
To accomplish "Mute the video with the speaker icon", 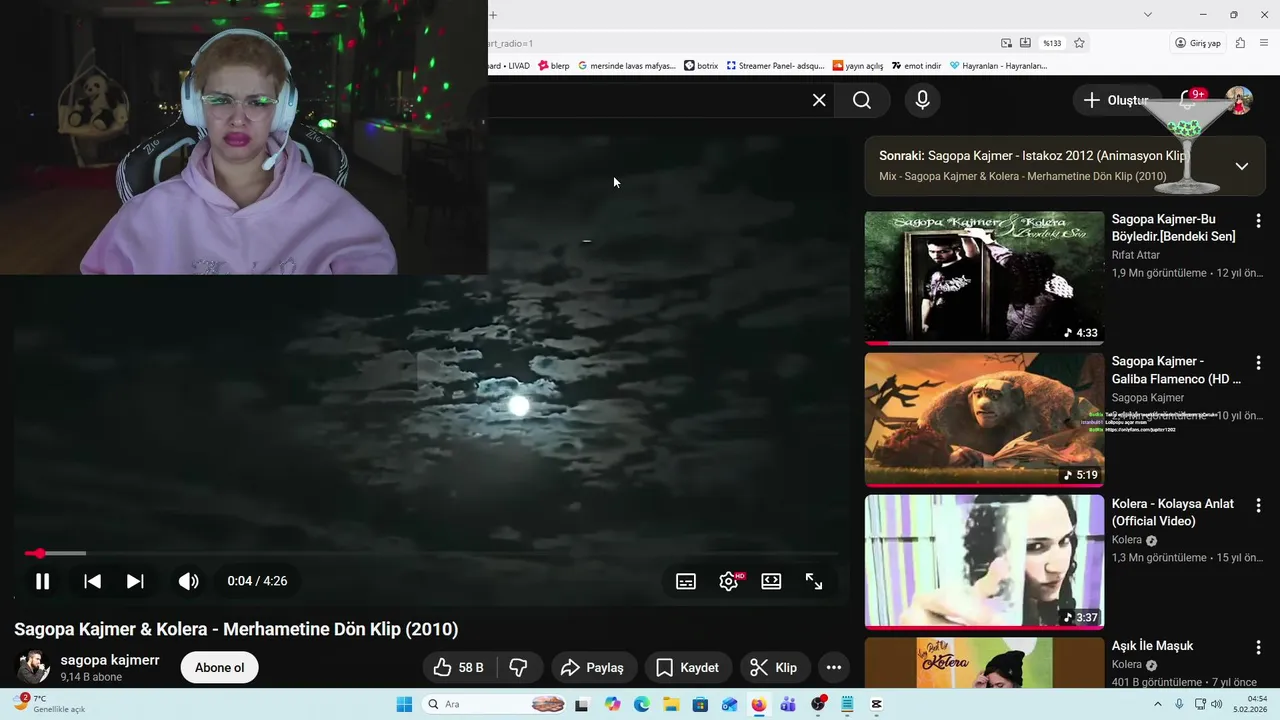I will click(188, 581).
